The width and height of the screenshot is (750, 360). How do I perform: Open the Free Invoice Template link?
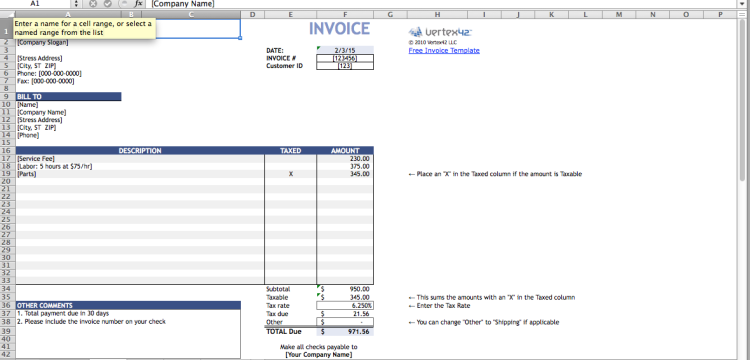point(444,51)
